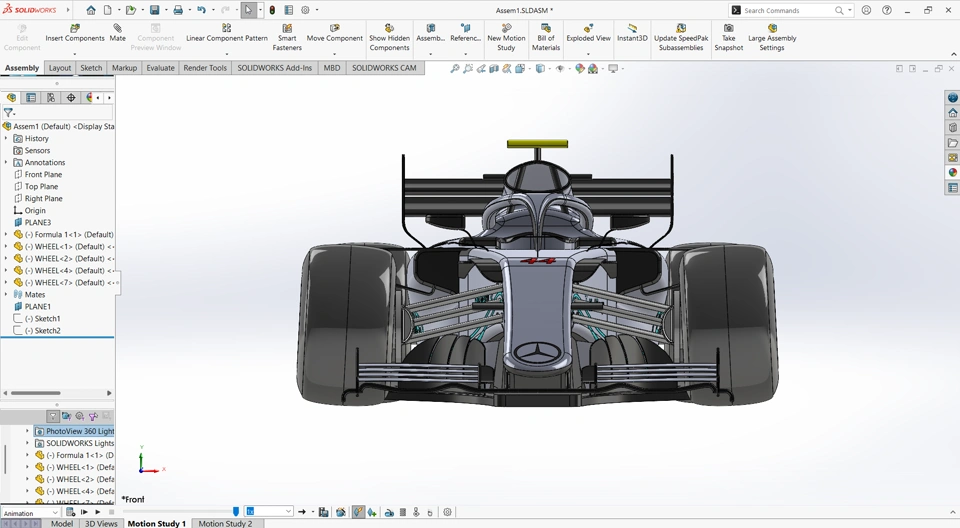The height and width of the screenshot is (528, 960).
Task: Switch to the Model tab at the bottom
Action: pyautogui.click(x=62, y=523)
